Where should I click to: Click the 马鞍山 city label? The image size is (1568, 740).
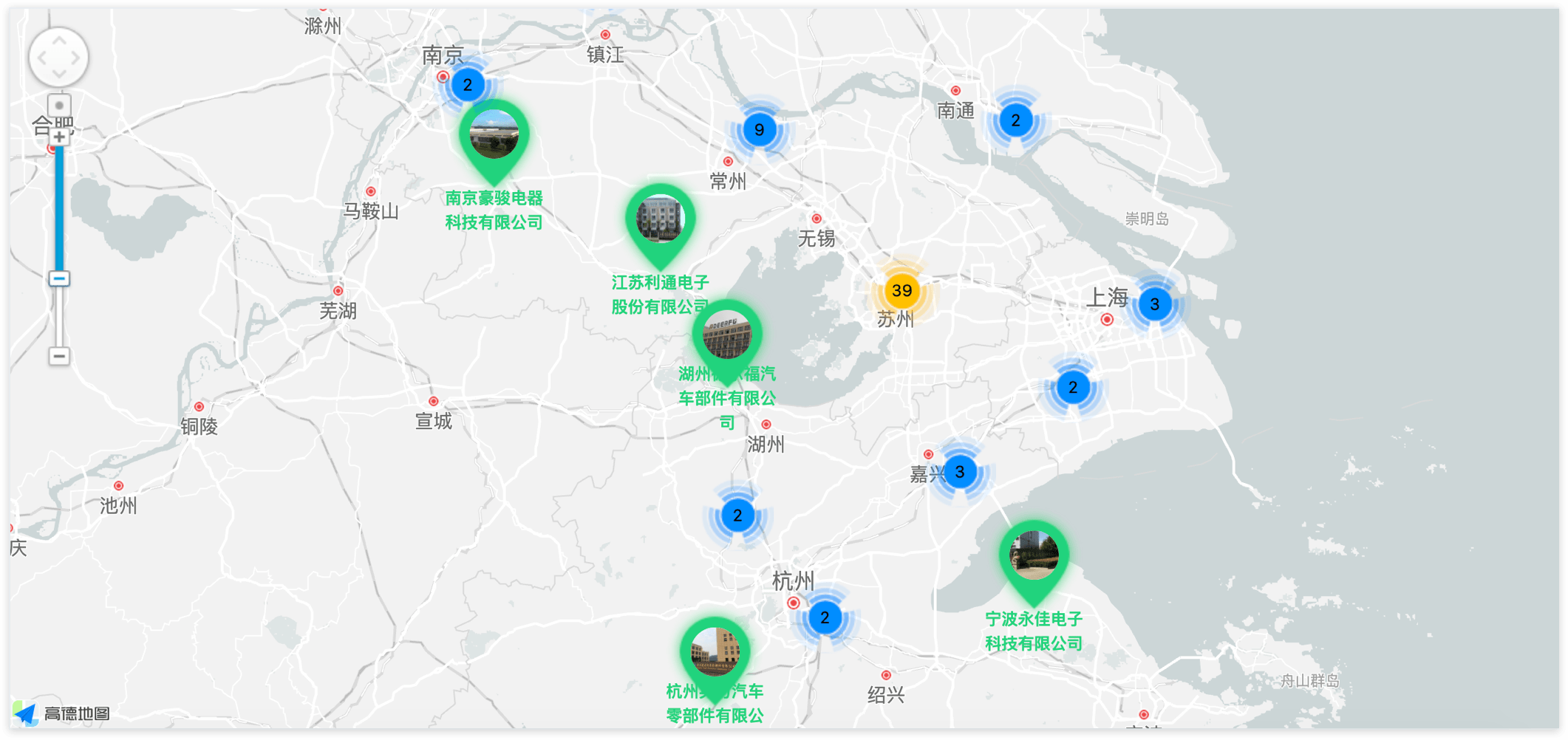[x=371, y=212]
